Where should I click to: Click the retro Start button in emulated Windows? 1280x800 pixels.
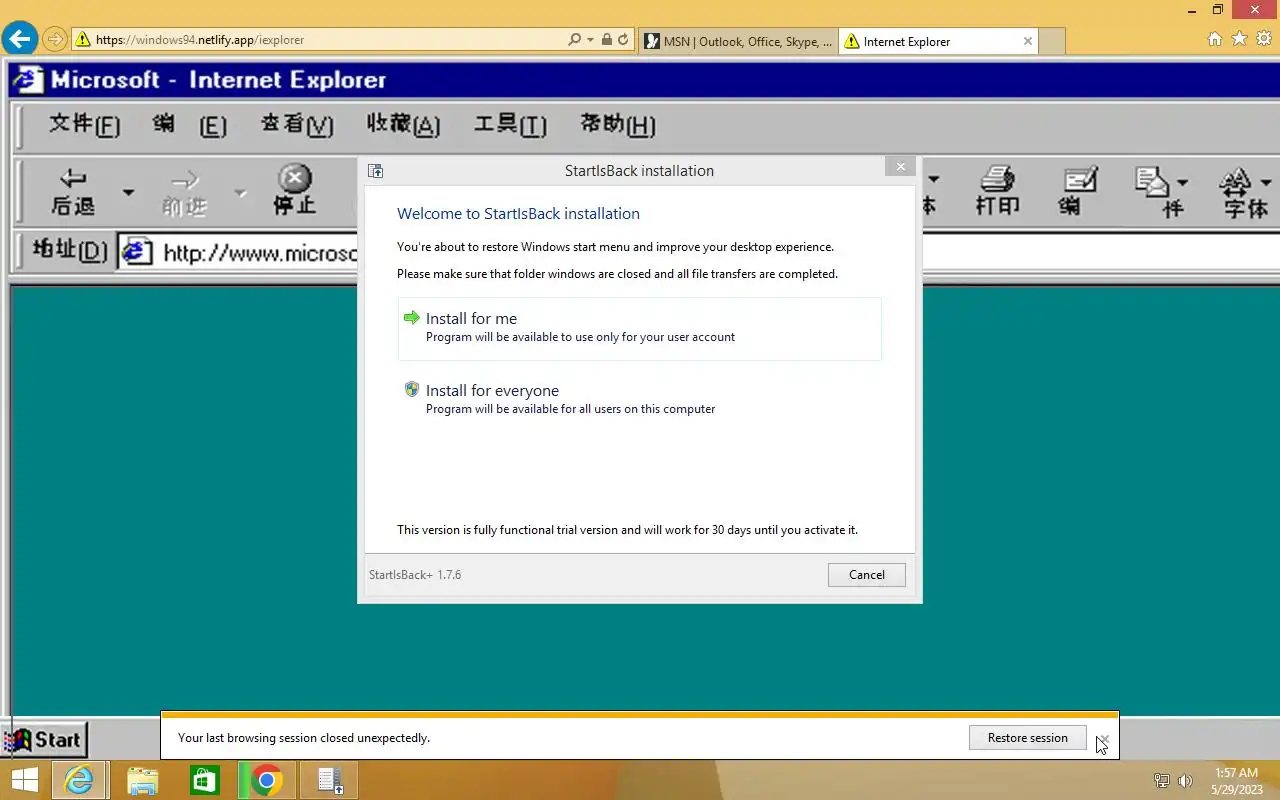click(x=45, y=741)
